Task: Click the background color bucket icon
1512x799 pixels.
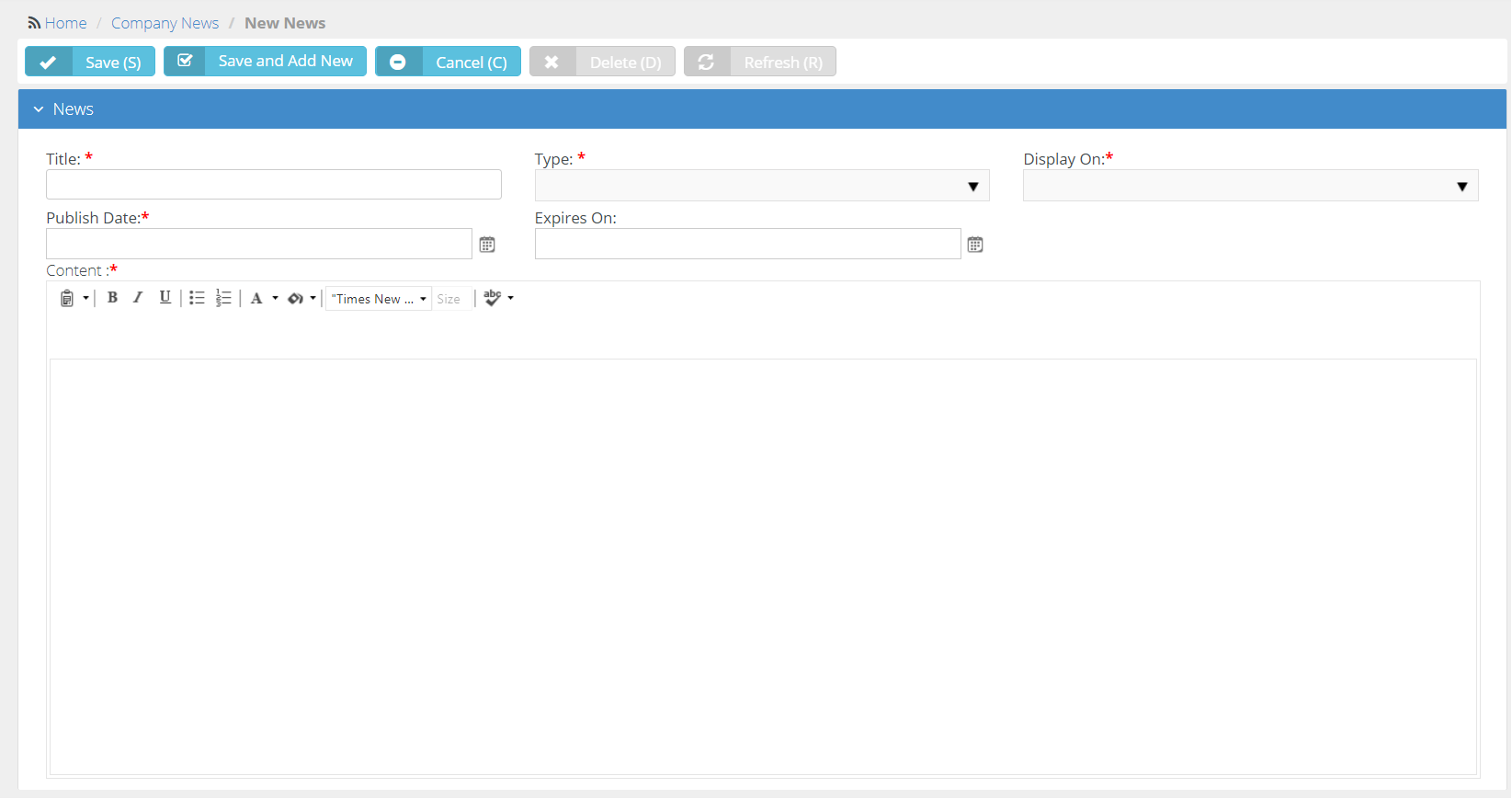Action: (x=295, y=299)
